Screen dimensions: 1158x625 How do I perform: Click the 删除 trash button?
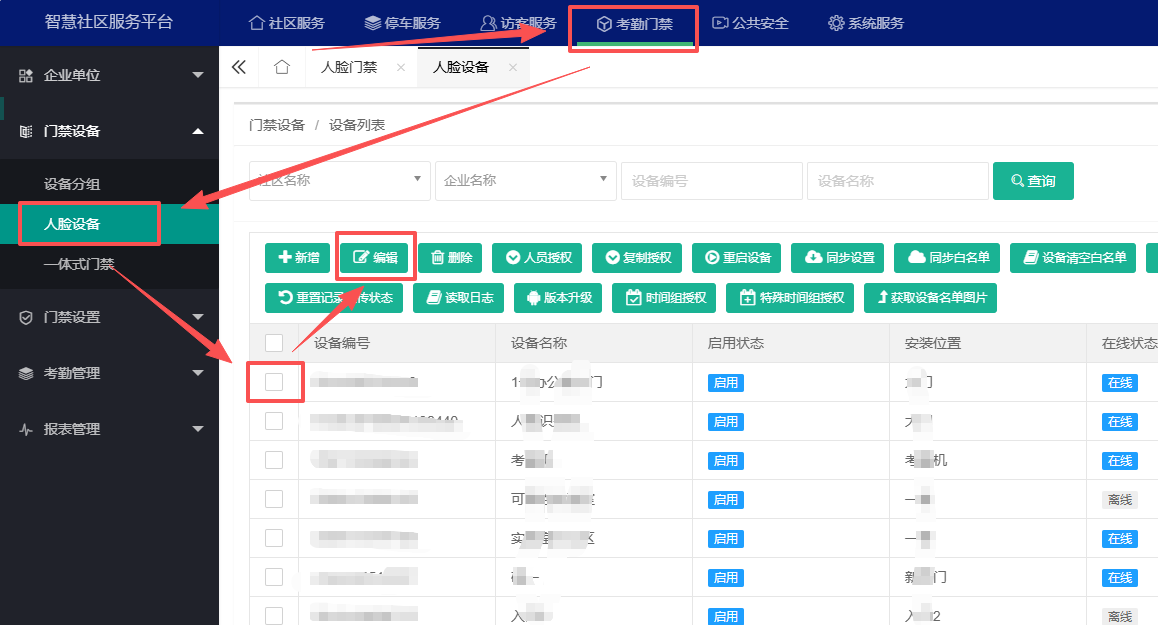[x=450, y=258]
